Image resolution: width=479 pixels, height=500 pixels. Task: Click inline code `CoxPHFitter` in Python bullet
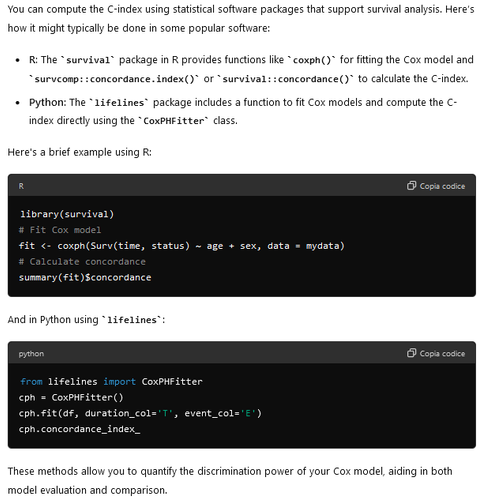[x=173, y=121]
